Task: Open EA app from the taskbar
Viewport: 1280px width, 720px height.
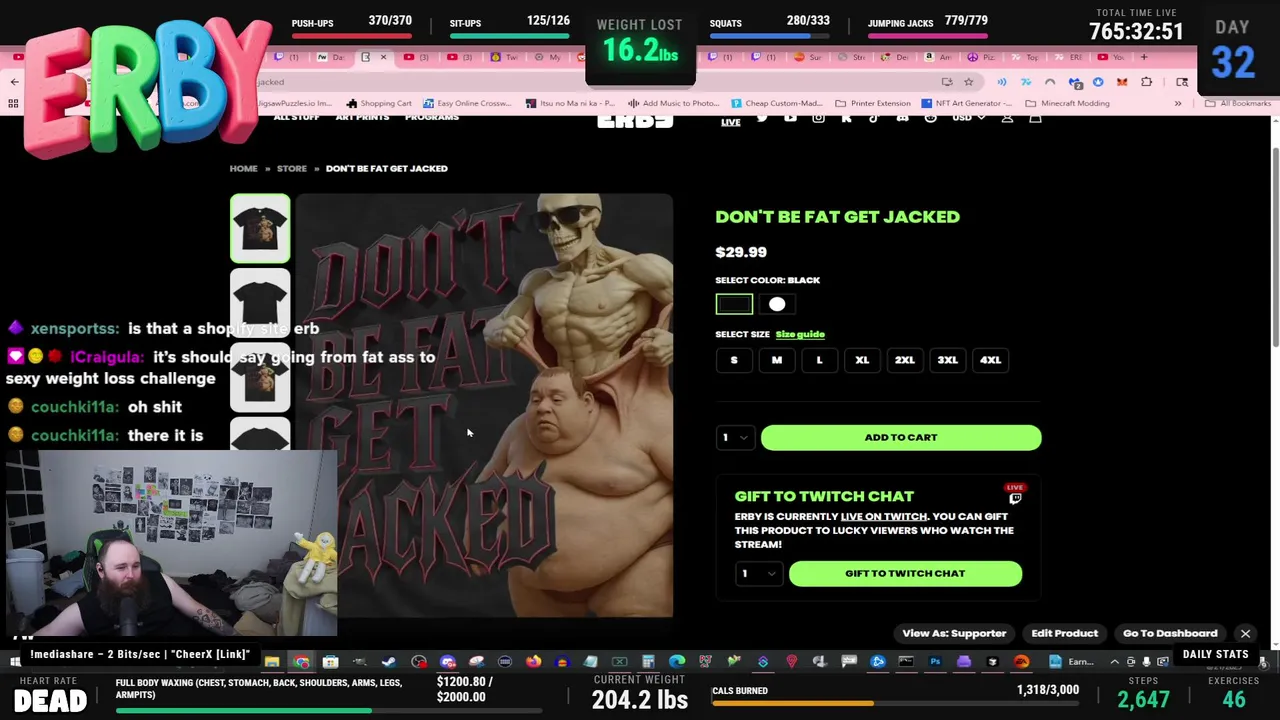Action: [1022, 661]
